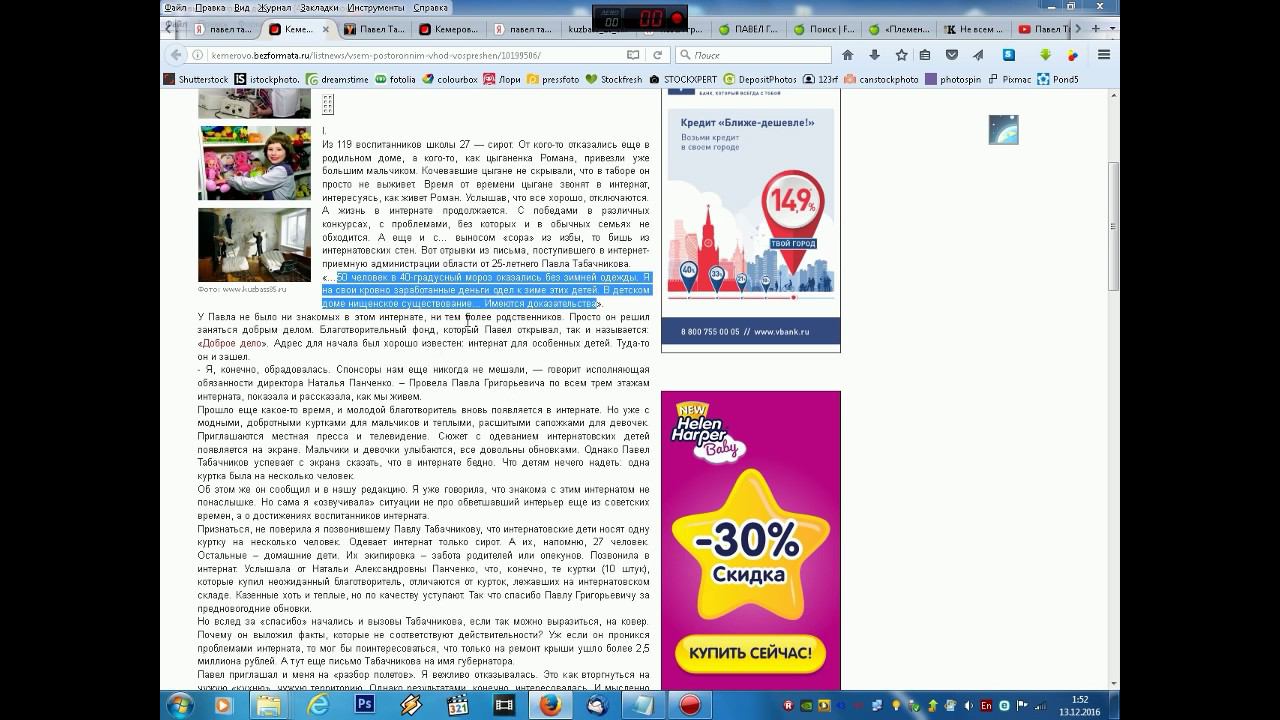Open the STOCKXPERT bookmark

point(683,79)
